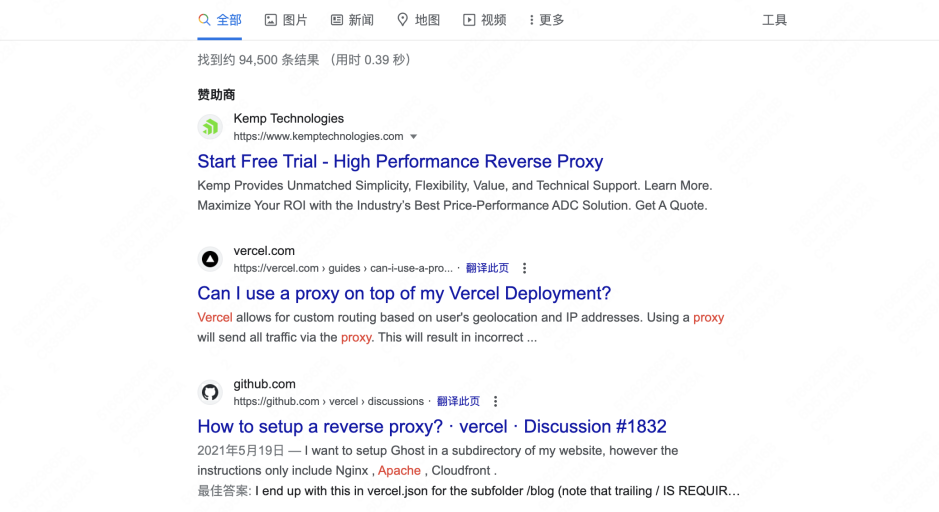Click the play icon beside 视频
The image size is (939, 512).
(469, 20)
